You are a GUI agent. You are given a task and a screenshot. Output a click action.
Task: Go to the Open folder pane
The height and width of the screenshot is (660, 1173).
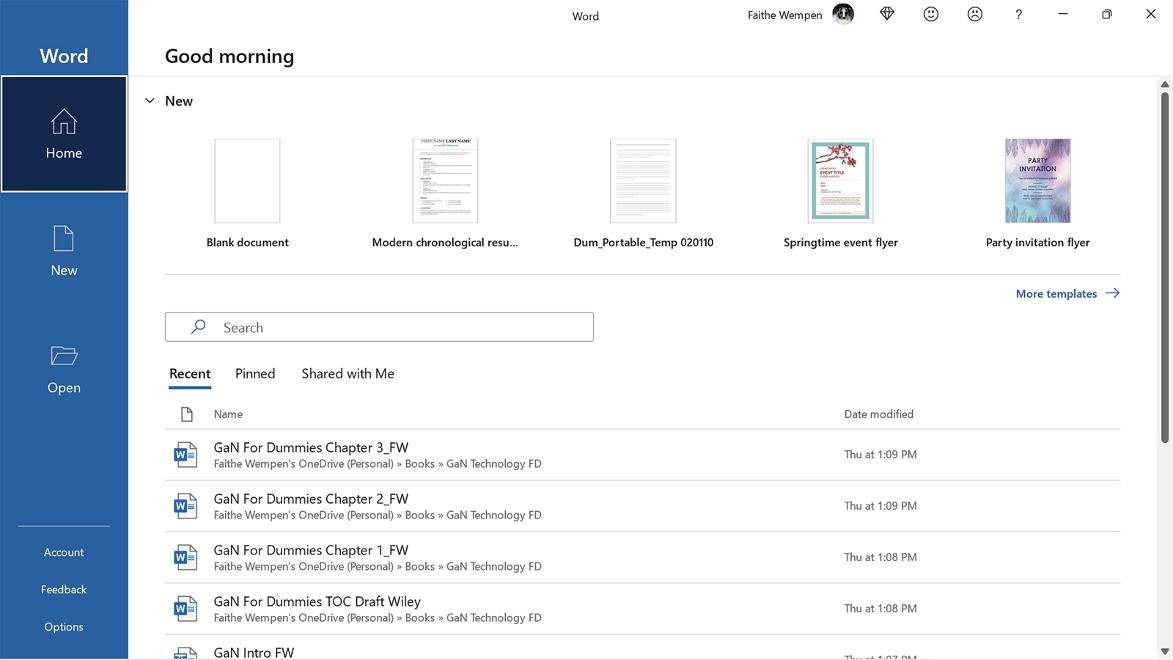[64, 369]
